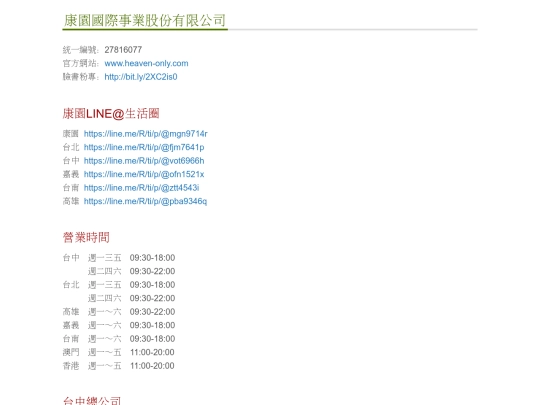Select 台南 hours 09:30-18:00

point(152,339)
